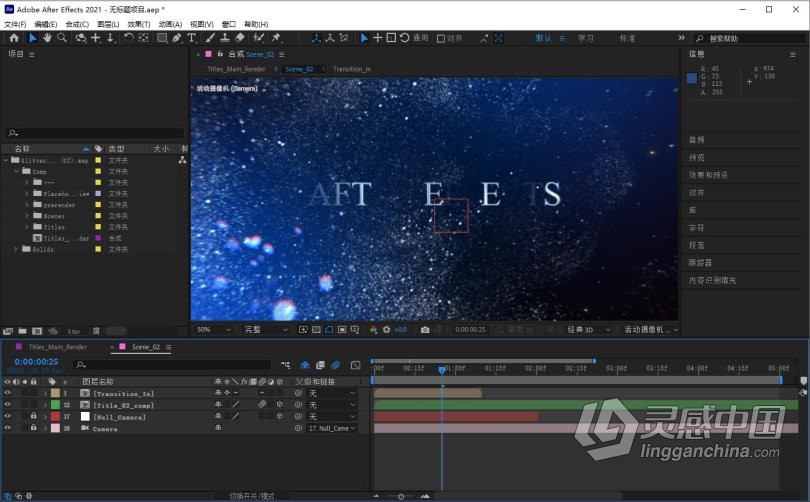Toggle the snapping checkbox in toolbar
810x502 pixels.
coord(441,38)
